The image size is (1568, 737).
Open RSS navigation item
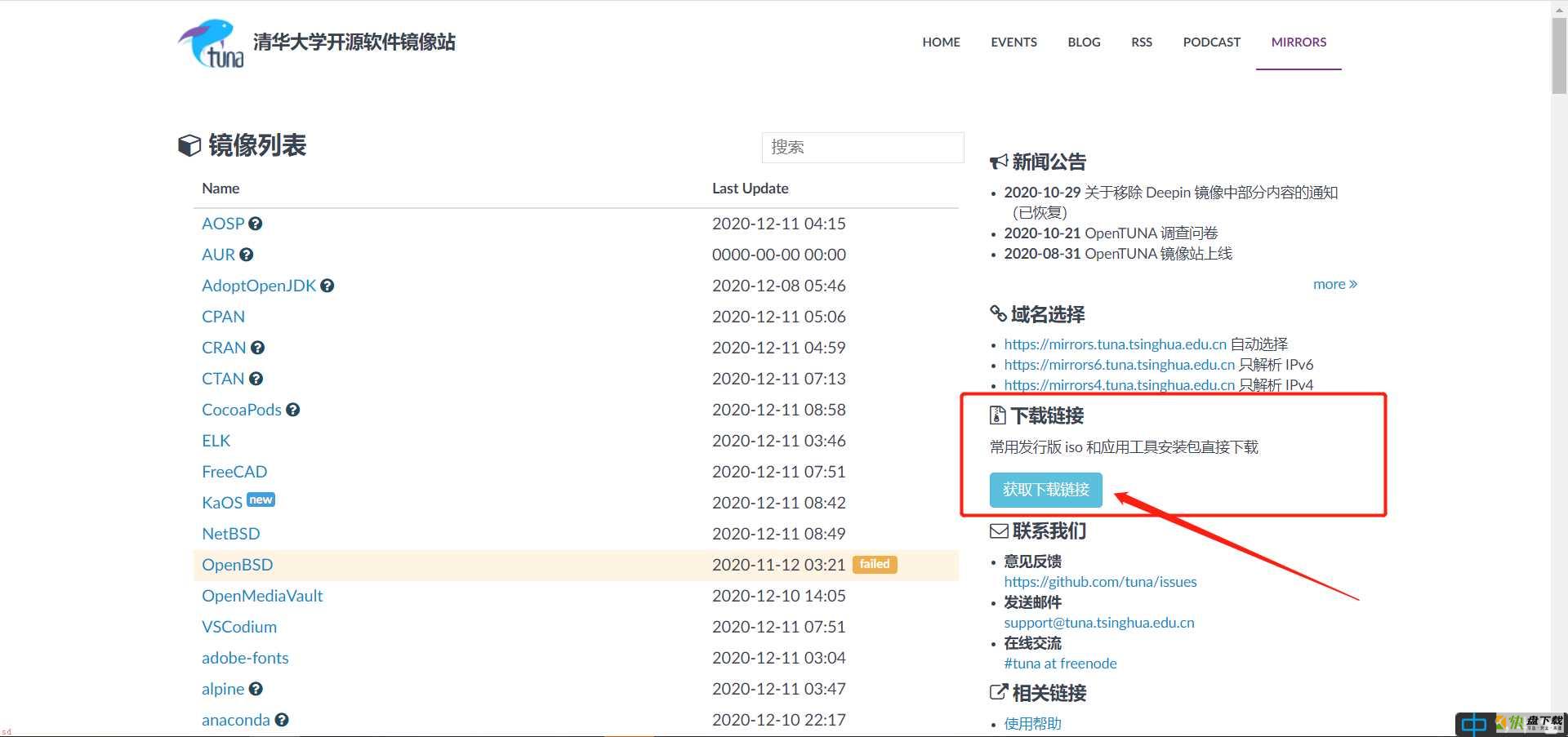coord(1142,42)
